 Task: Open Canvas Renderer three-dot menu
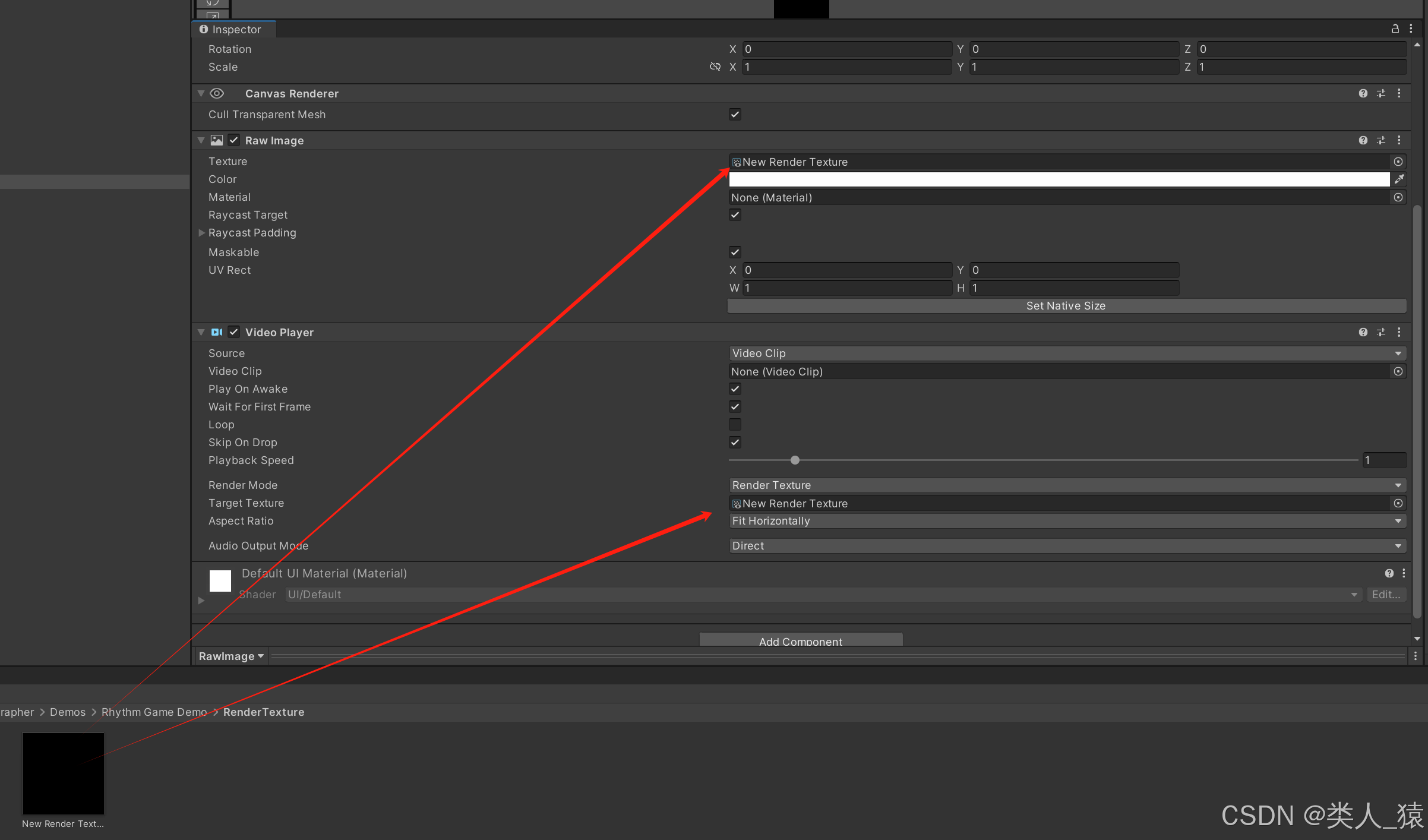click(1399, 93)
